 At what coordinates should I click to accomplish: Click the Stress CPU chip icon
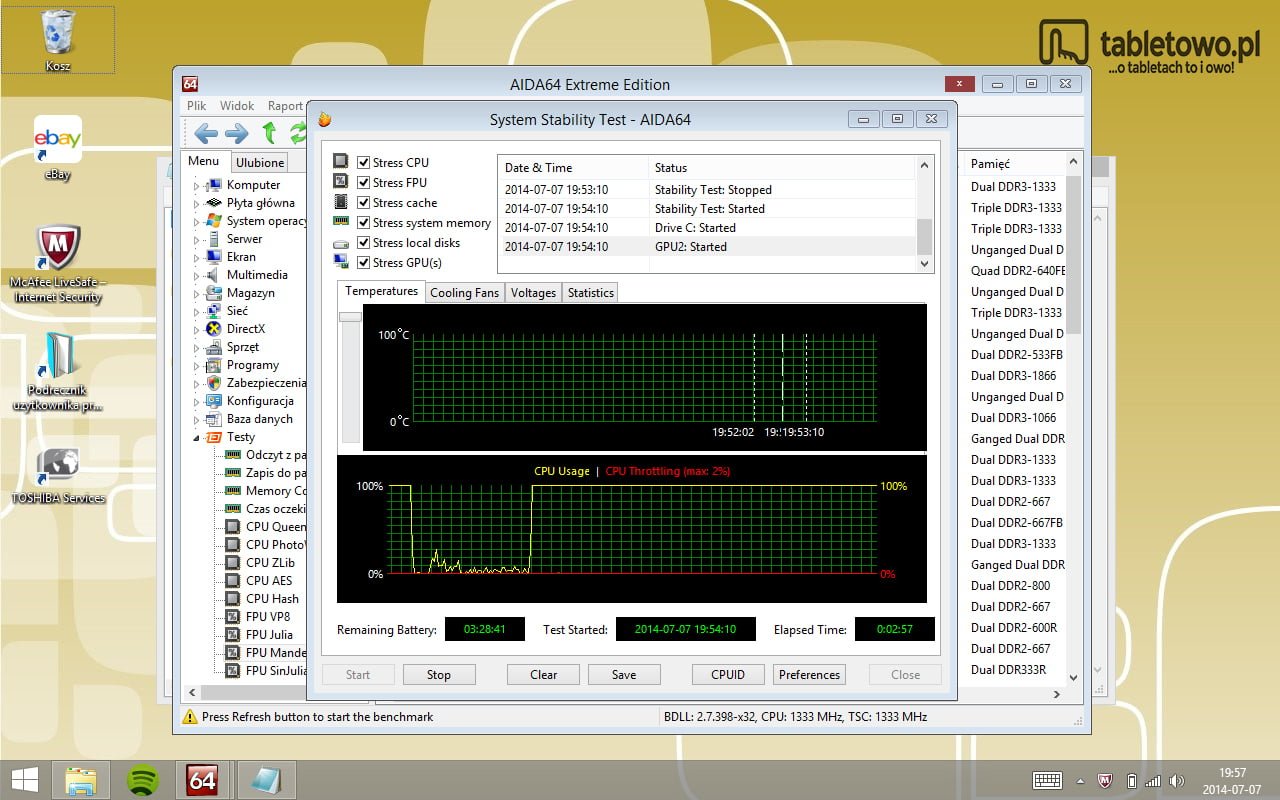coord(341,162)
